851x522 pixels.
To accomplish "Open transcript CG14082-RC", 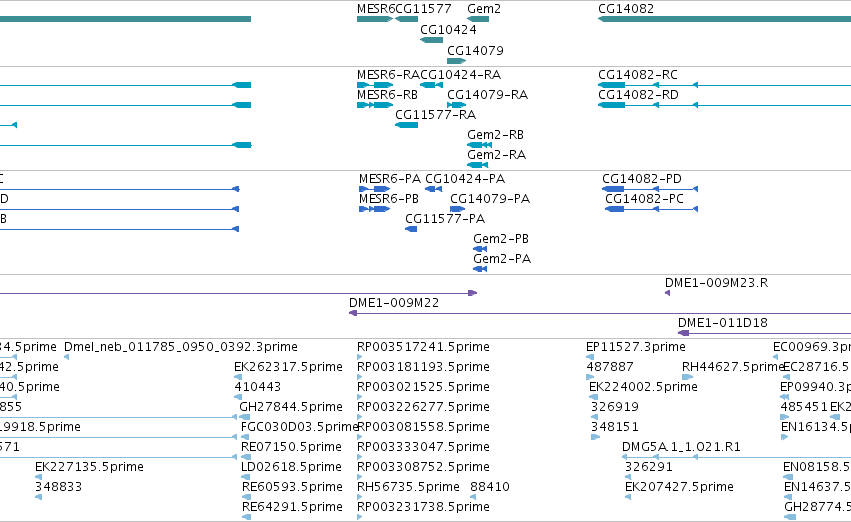I will (638, 74).
